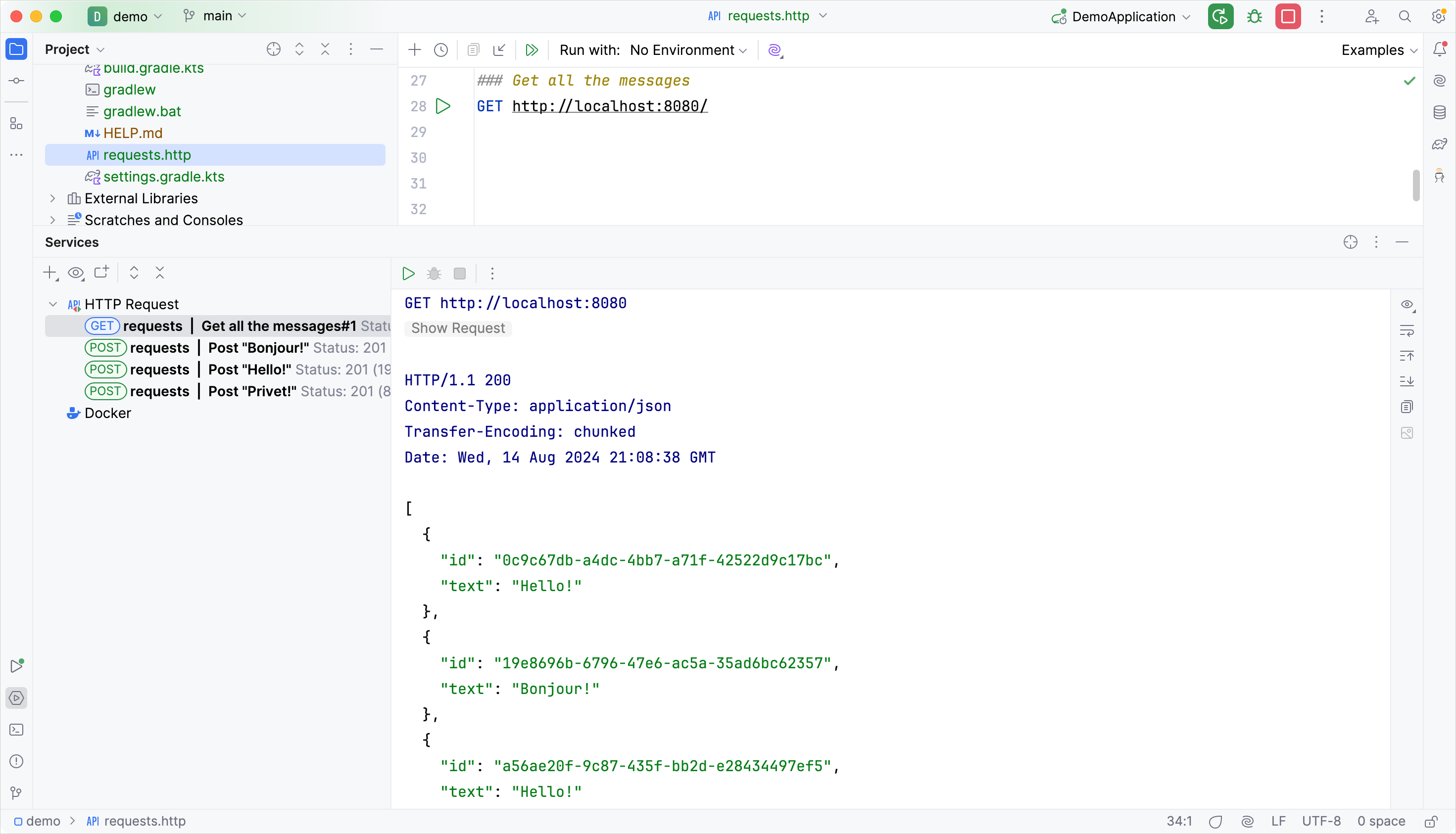Collapse all nodes in Project panel
The height and width of the screenshot is (834, 1456).
coord(326,49)
